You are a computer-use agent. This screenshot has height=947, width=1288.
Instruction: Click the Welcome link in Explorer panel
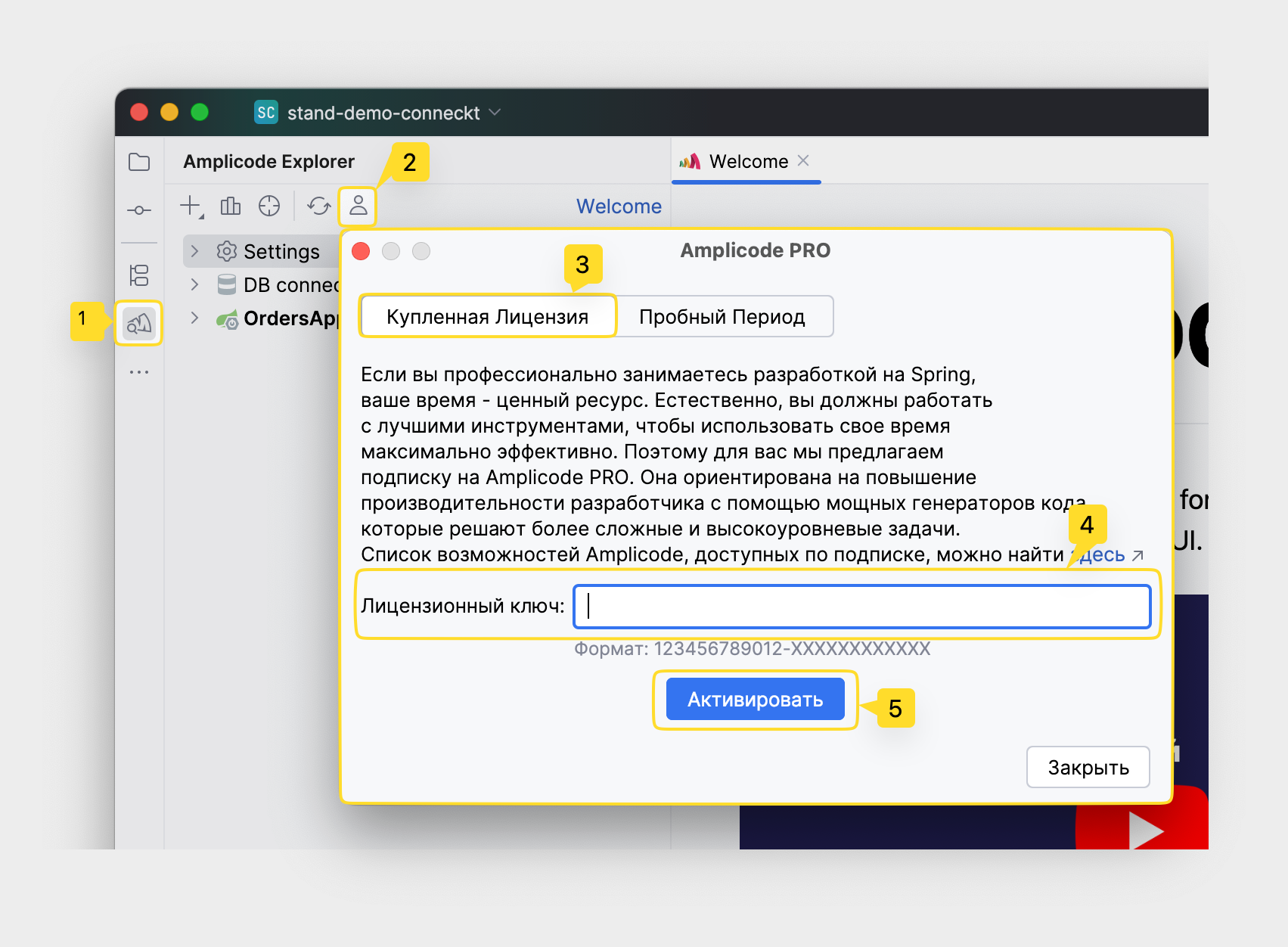[619, 206]
